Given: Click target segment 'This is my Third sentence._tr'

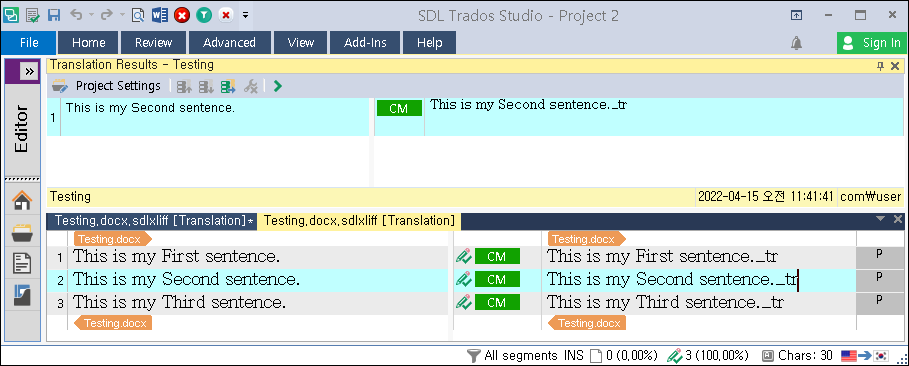Looking at the screenshot, I should tap(666, 302).
